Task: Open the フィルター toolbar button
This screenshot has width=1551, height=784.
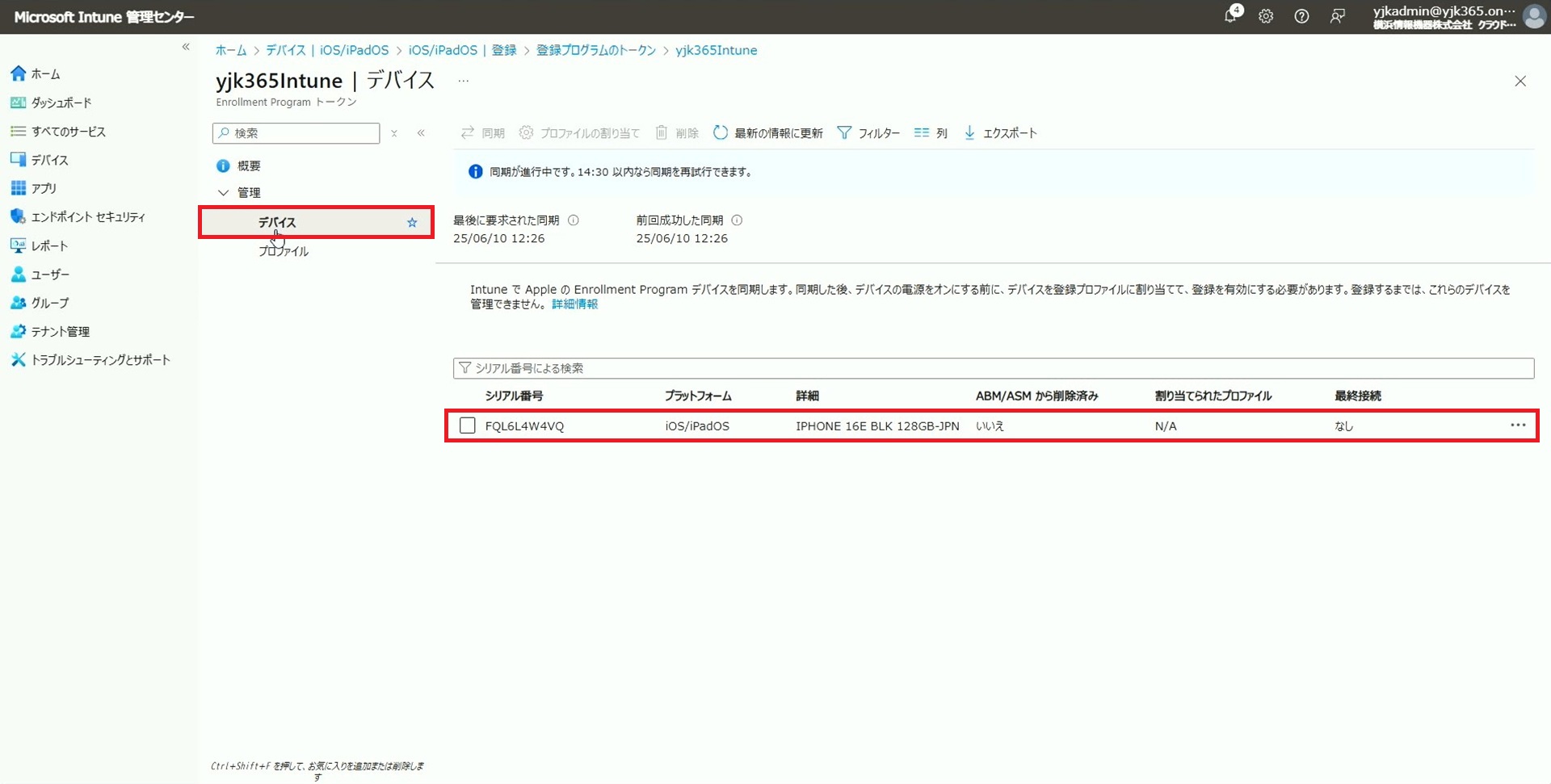Action: [x=868, y=133]
